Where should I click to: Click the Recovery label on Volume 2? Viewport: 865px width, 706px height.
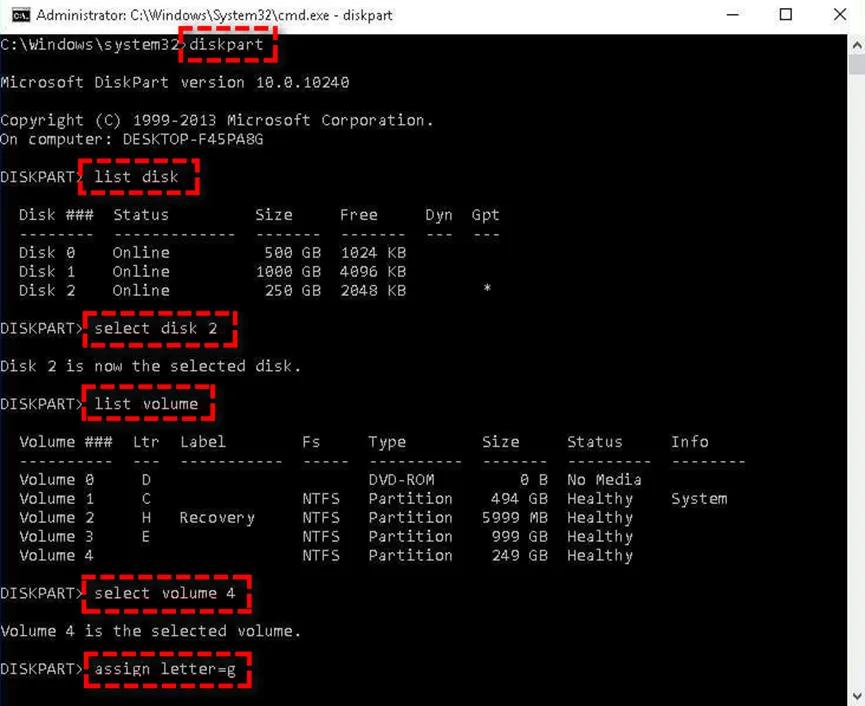[217, 518]
